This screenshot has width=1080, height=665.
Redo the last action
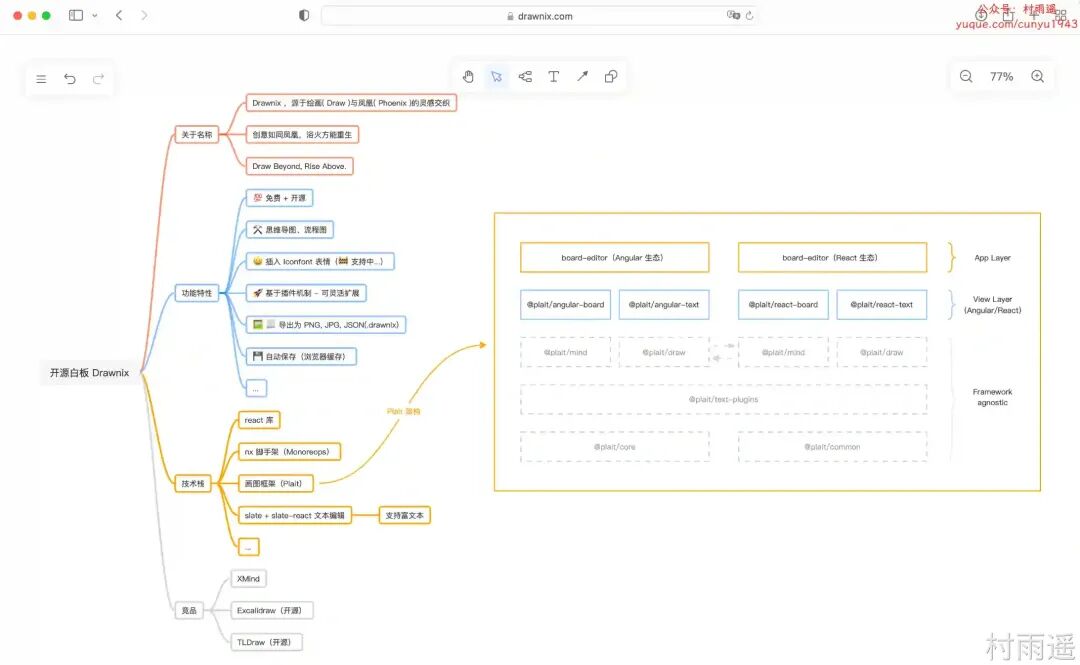(x=98, y=79)
